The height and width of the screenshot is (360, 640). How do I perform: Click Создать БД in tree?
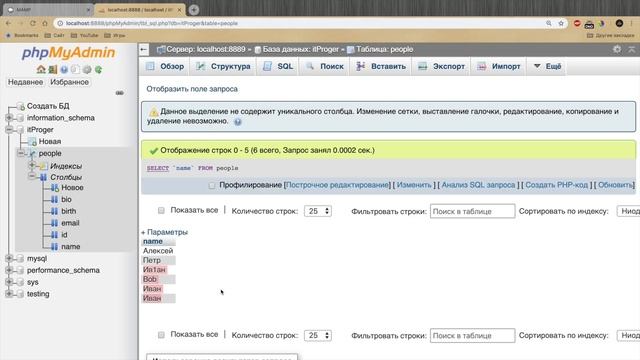pyautogui.click(x=48, y=106)
